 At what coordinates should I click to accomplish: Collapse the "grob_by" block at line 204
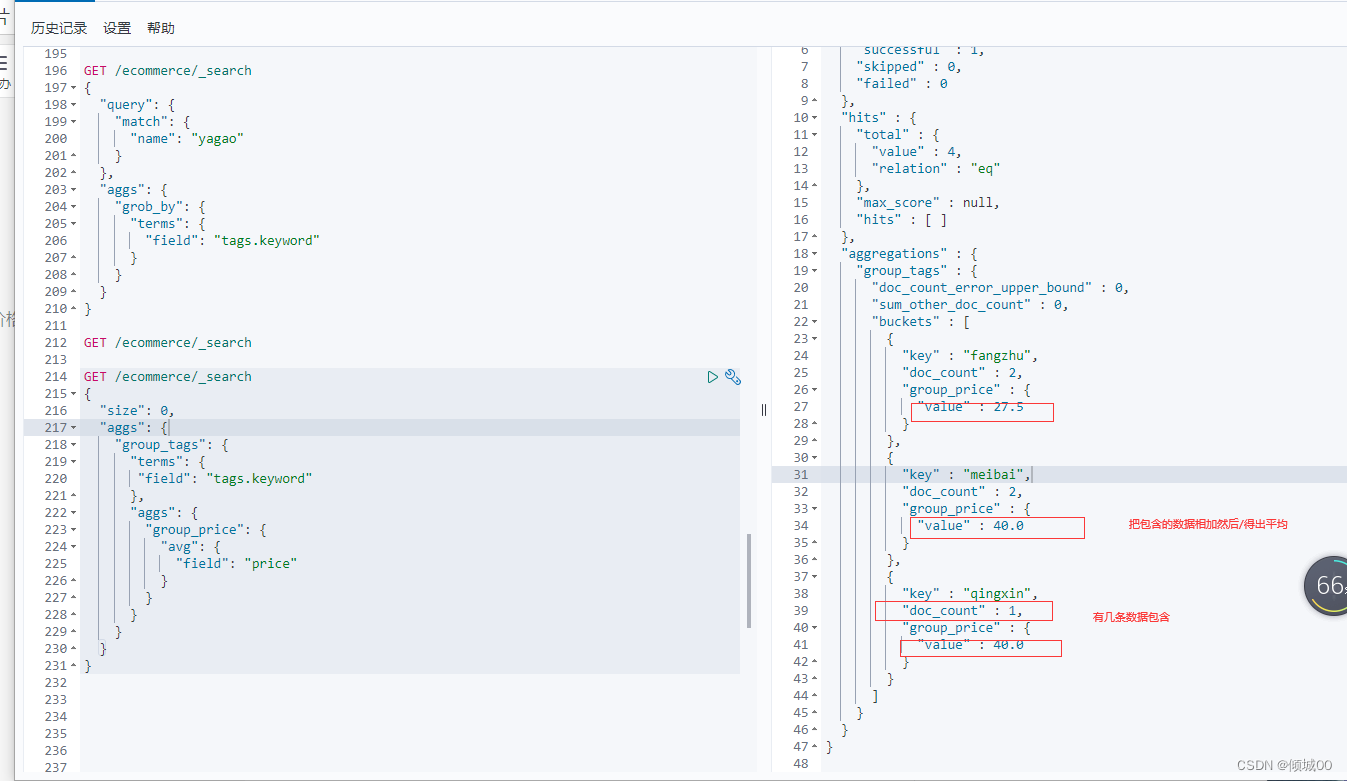tap(74, 207)
